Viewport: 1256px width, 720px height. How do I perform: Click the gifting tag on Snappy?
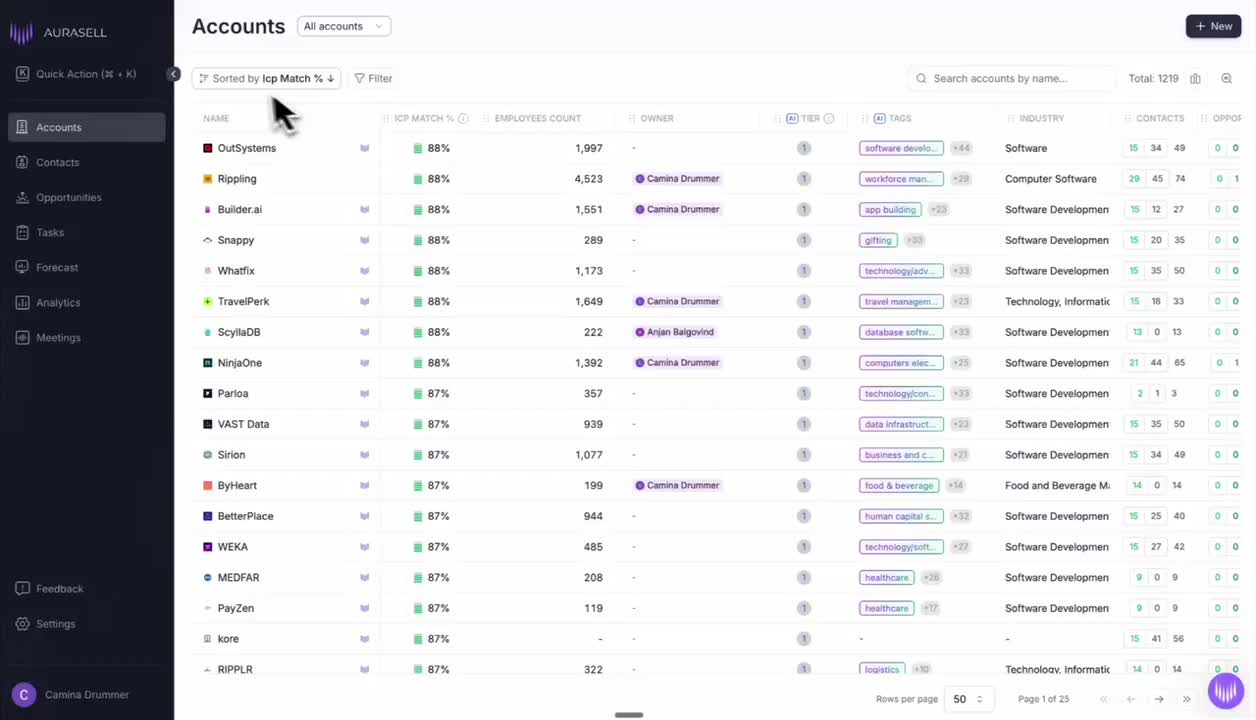pos(878,240)
